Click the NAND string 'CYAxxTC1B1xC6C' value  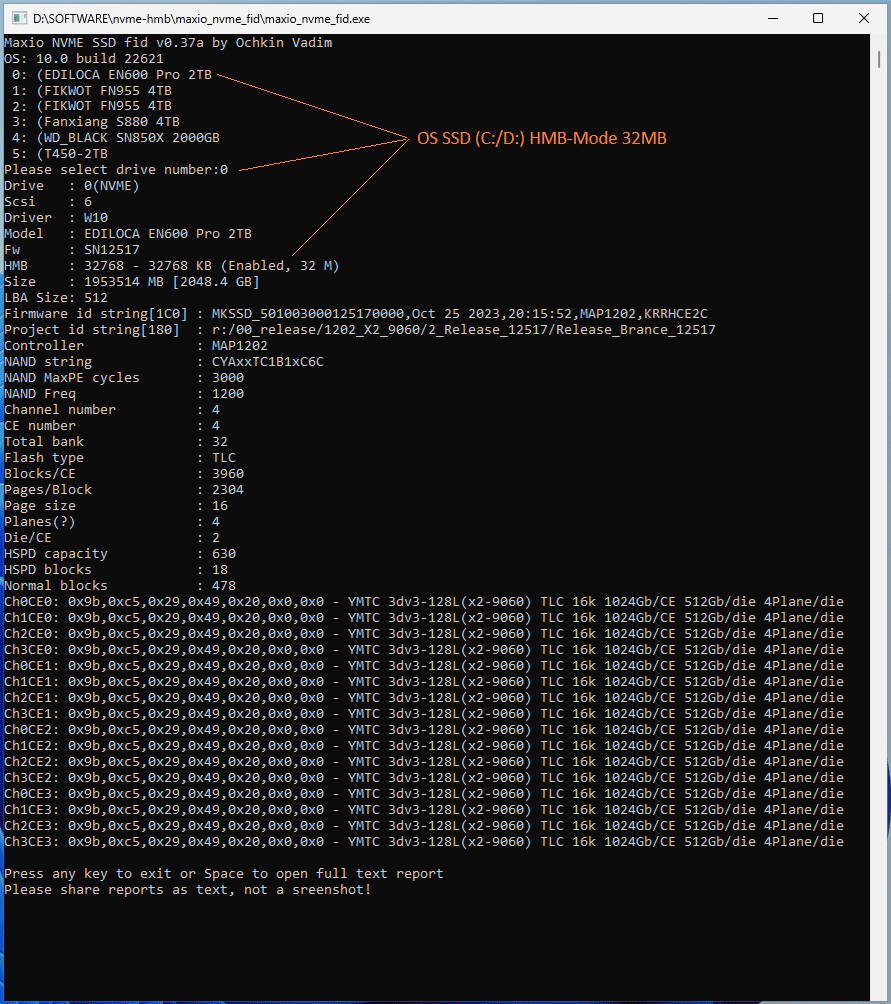click(268, 362)
